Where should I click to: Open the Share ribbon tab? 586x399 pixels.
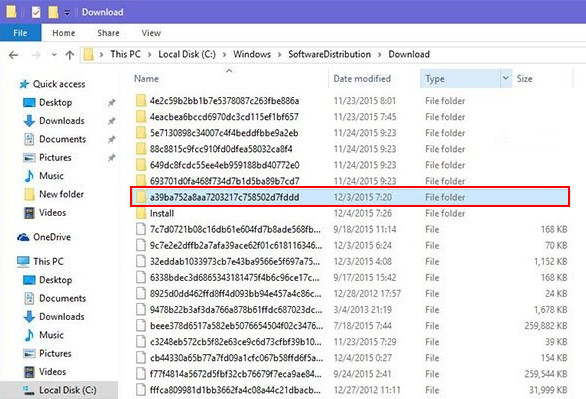[x=108, y=33]
